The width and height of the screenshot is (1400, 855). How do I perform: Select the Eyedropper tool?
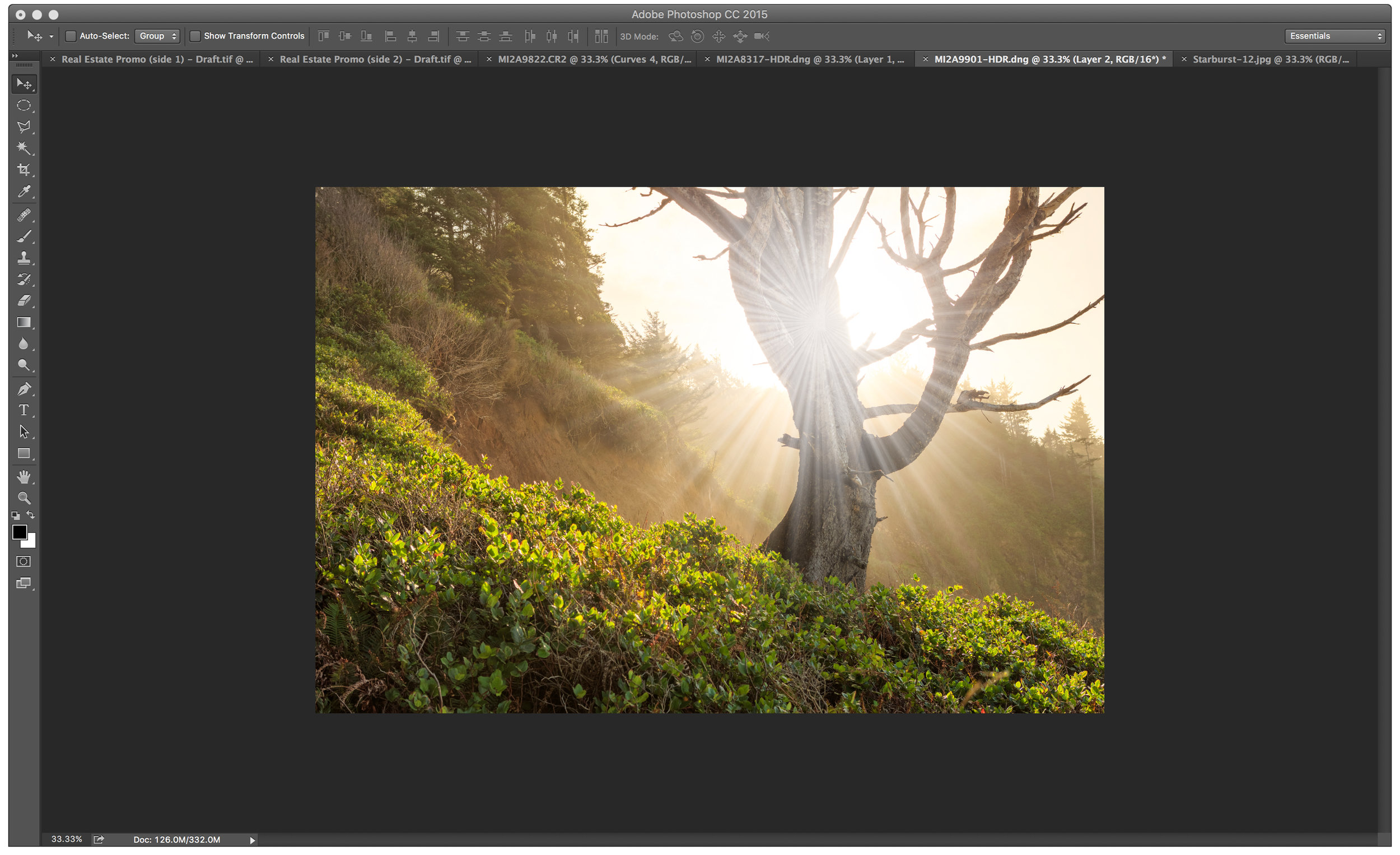coord(24,192)
